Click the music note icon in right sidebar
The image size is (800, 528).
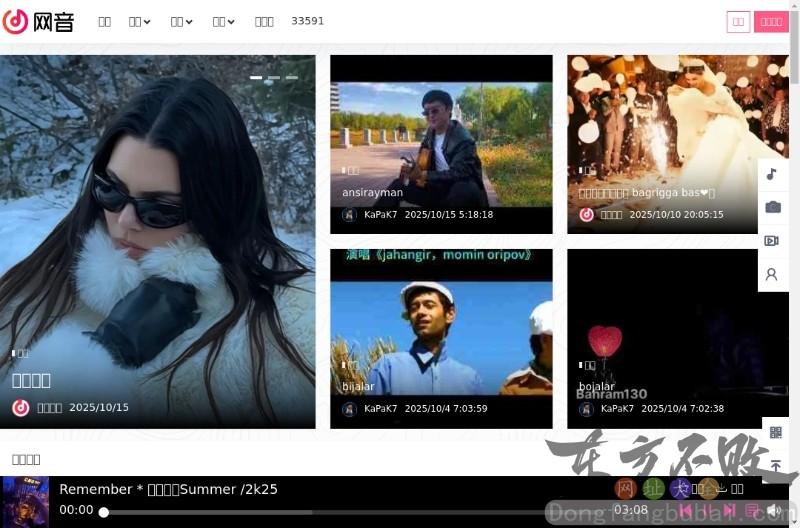pyautogui.click(x=772, y=174)
